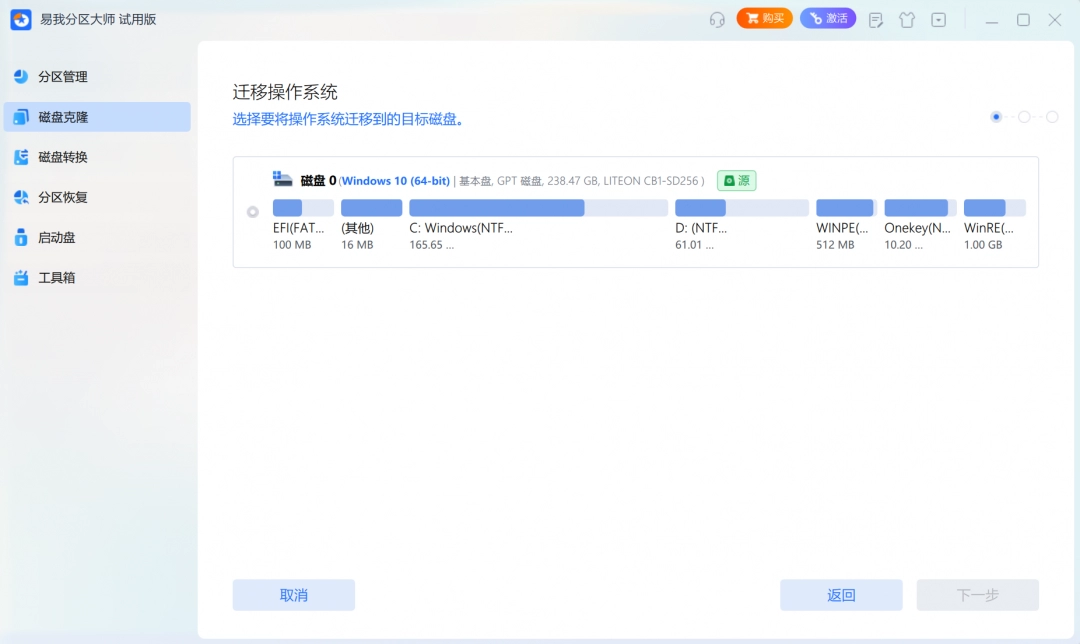
Task: Open the title bar dropdown menu icon
Action: 939,20
